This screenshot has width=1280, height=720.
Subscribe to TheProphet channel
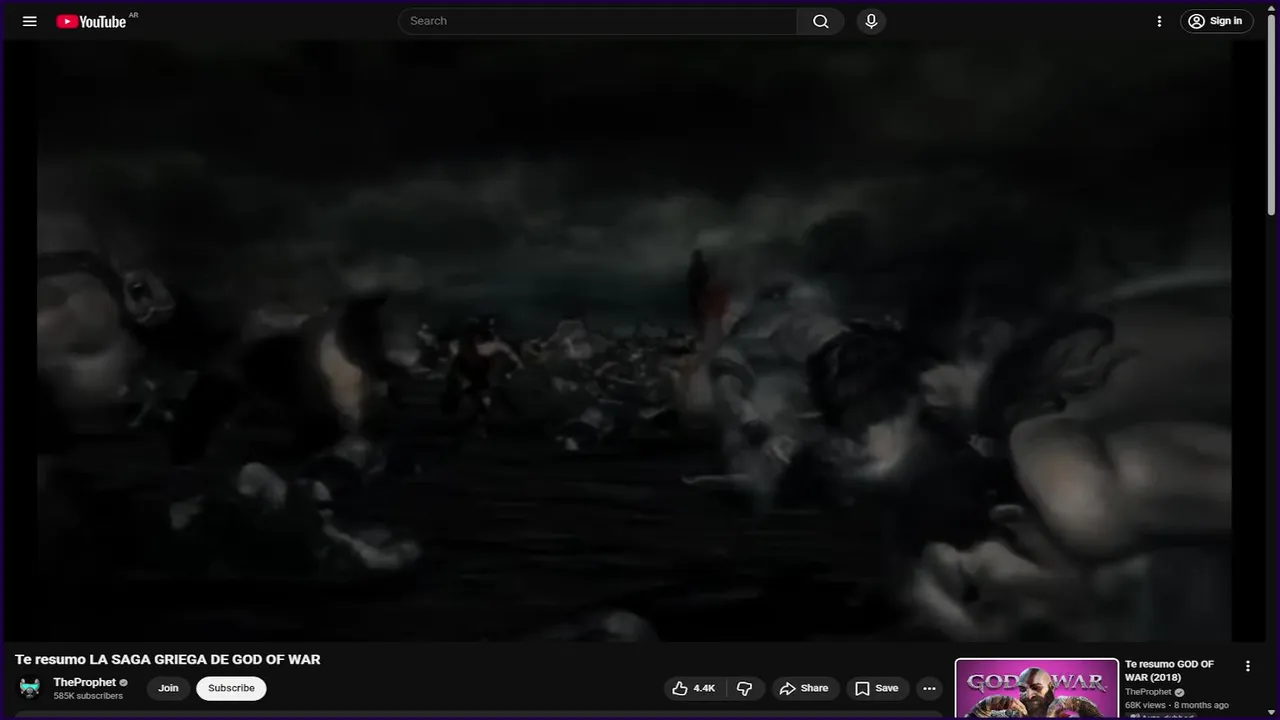[231, 688]
